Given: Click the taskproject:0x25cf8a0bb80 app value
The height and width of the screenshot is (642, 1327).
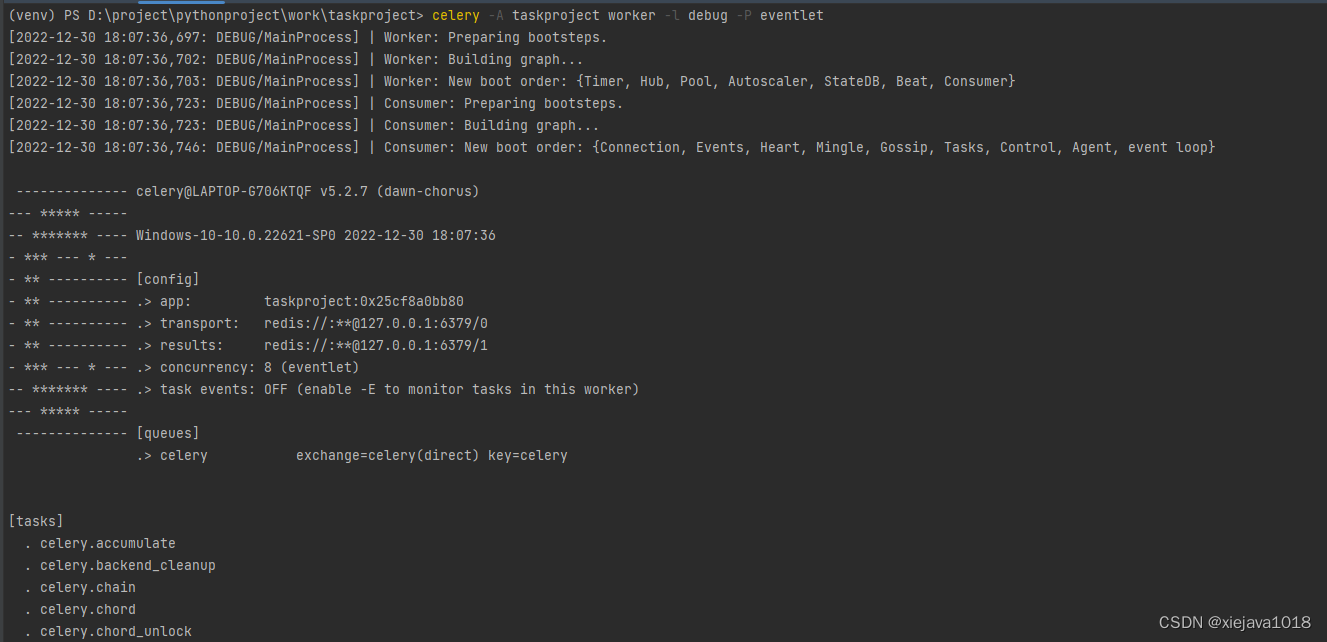Looking at the screenshot, I should click(x=364, y=301).
